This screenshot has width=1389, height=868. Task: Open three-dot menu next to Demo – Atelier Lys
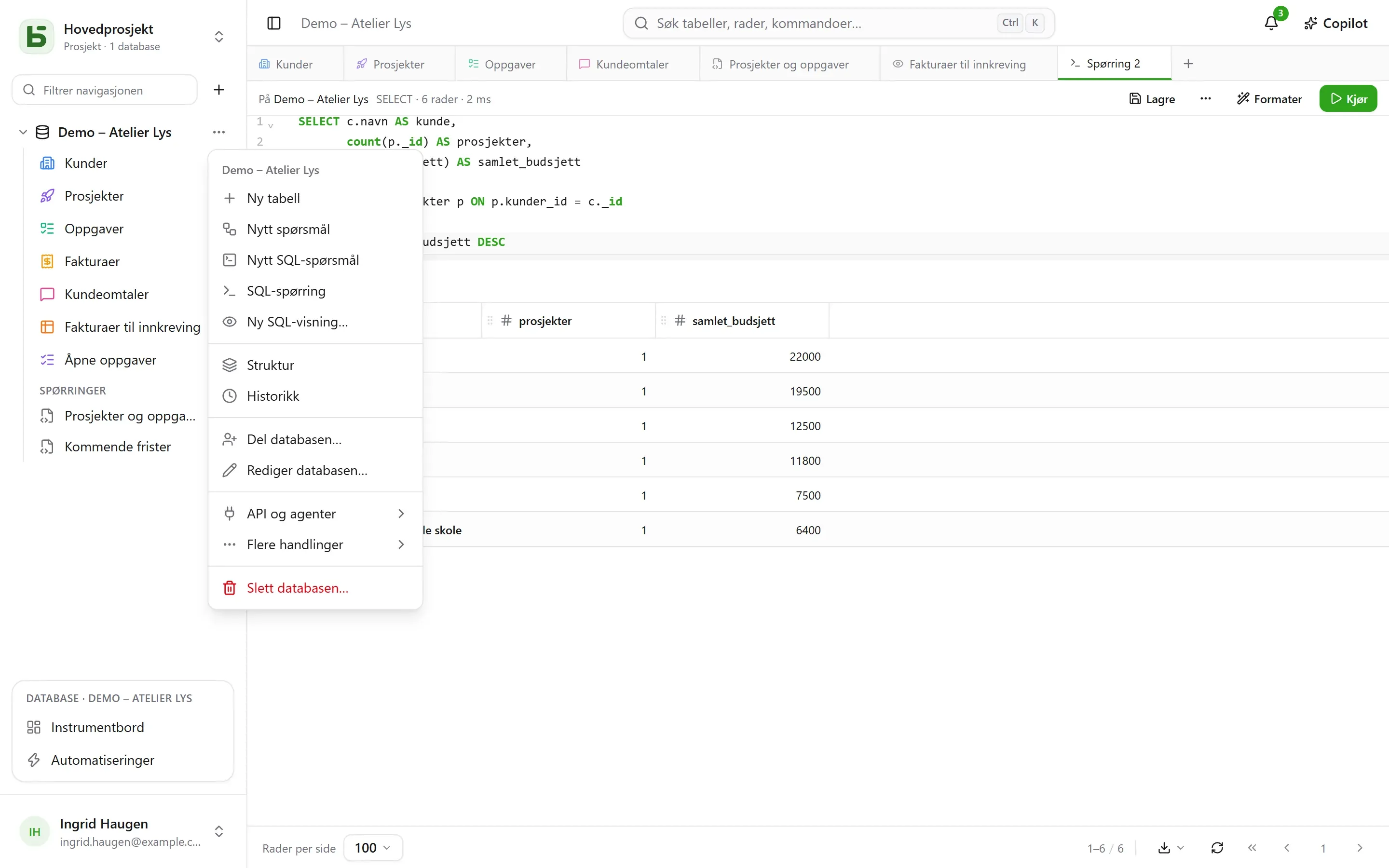tap(218, 132)
